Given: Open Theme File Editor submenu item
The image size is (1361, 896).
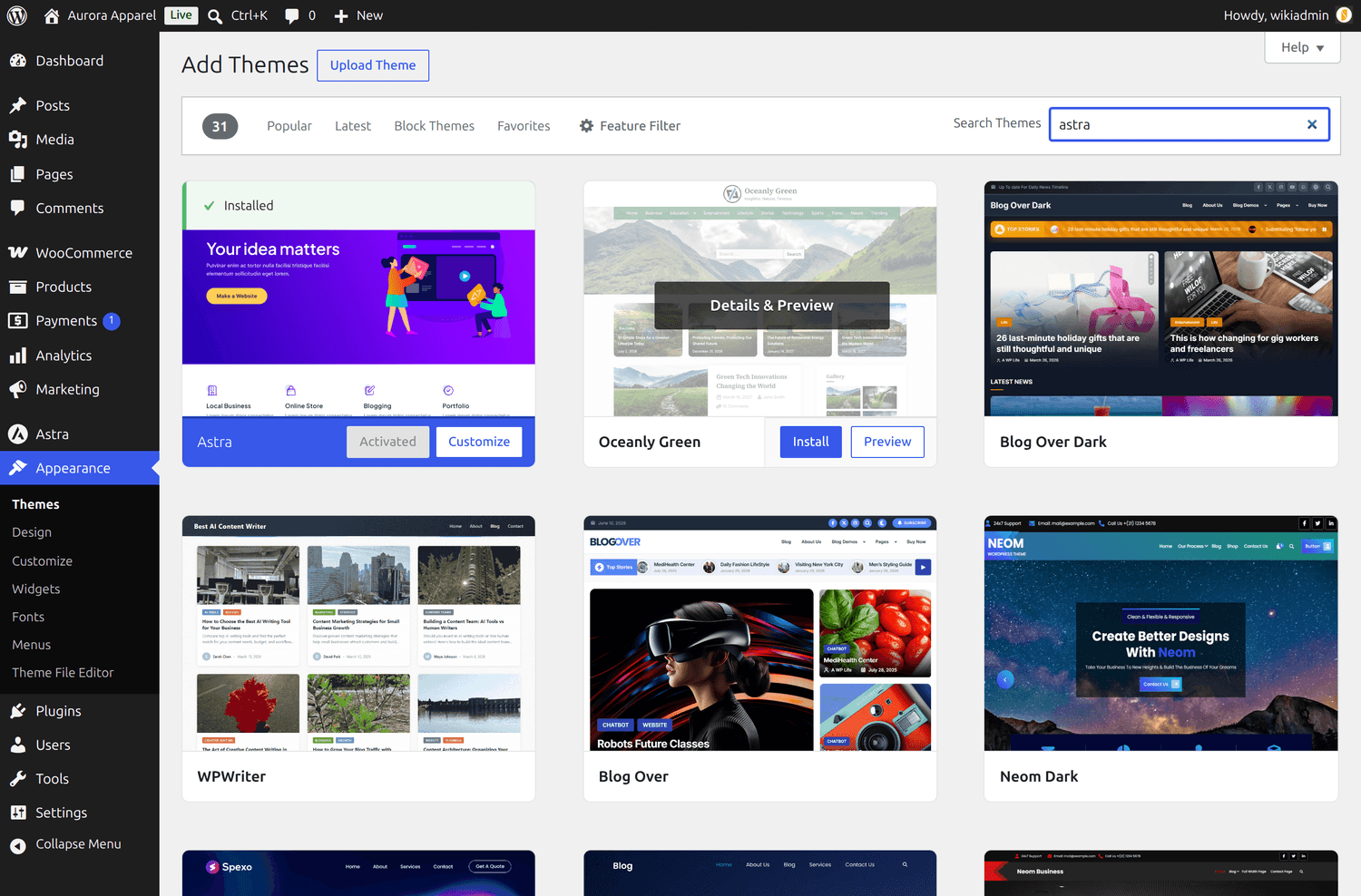Looking at the screenshot, I should click(x=63, y=673).
